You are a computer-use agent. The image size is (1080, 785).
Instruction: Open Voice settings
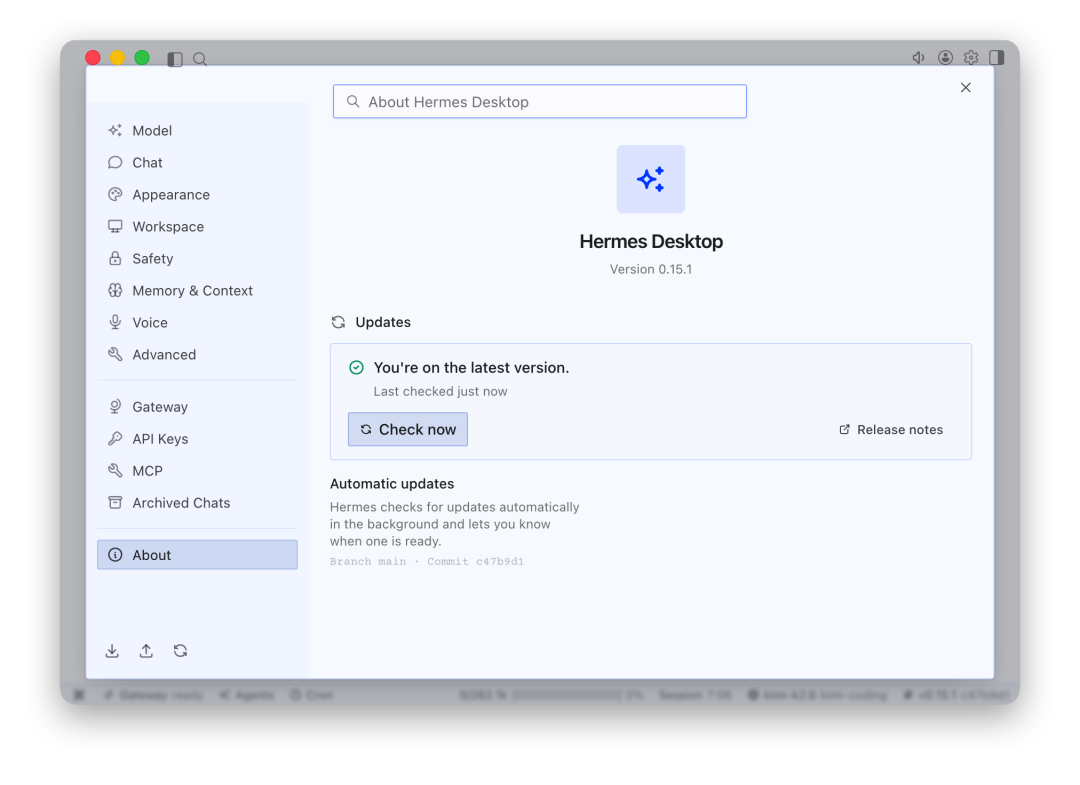click(198, 323)
